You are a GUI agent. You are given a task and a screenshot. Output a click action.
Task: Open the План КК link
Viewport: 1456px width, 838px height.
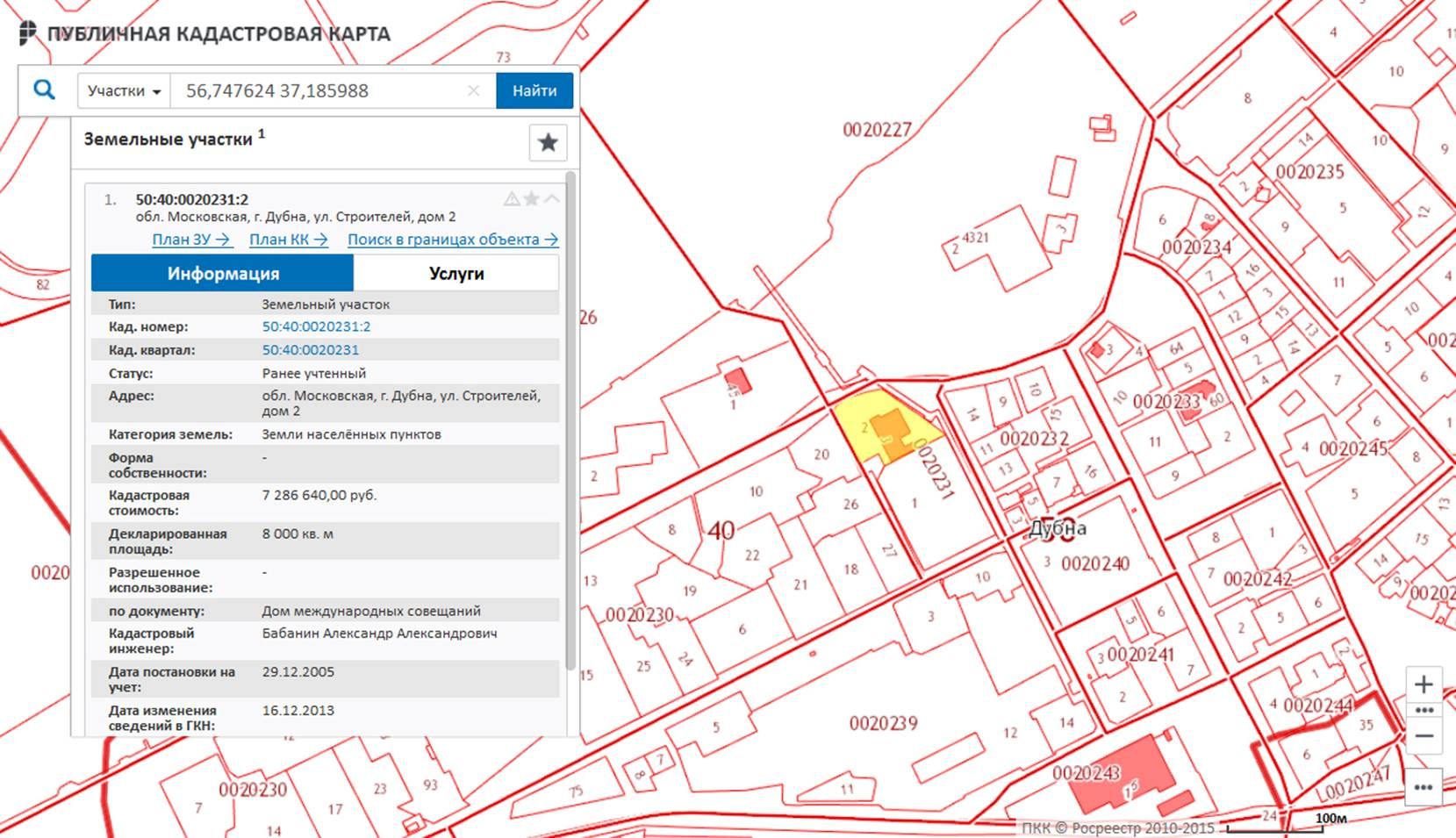tap(288, 240)
